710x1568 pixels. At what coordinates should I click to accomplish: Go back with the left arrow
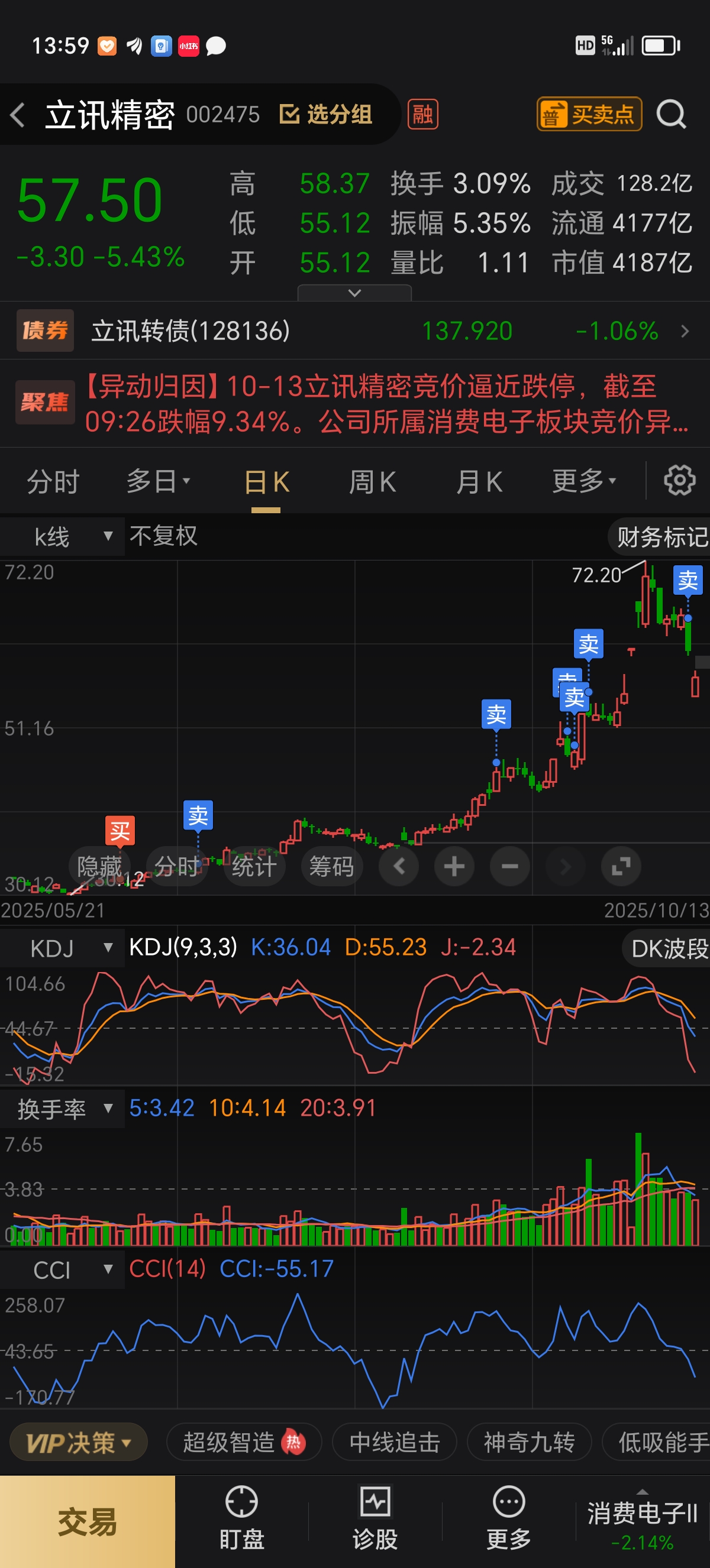[x=18, y=115]
